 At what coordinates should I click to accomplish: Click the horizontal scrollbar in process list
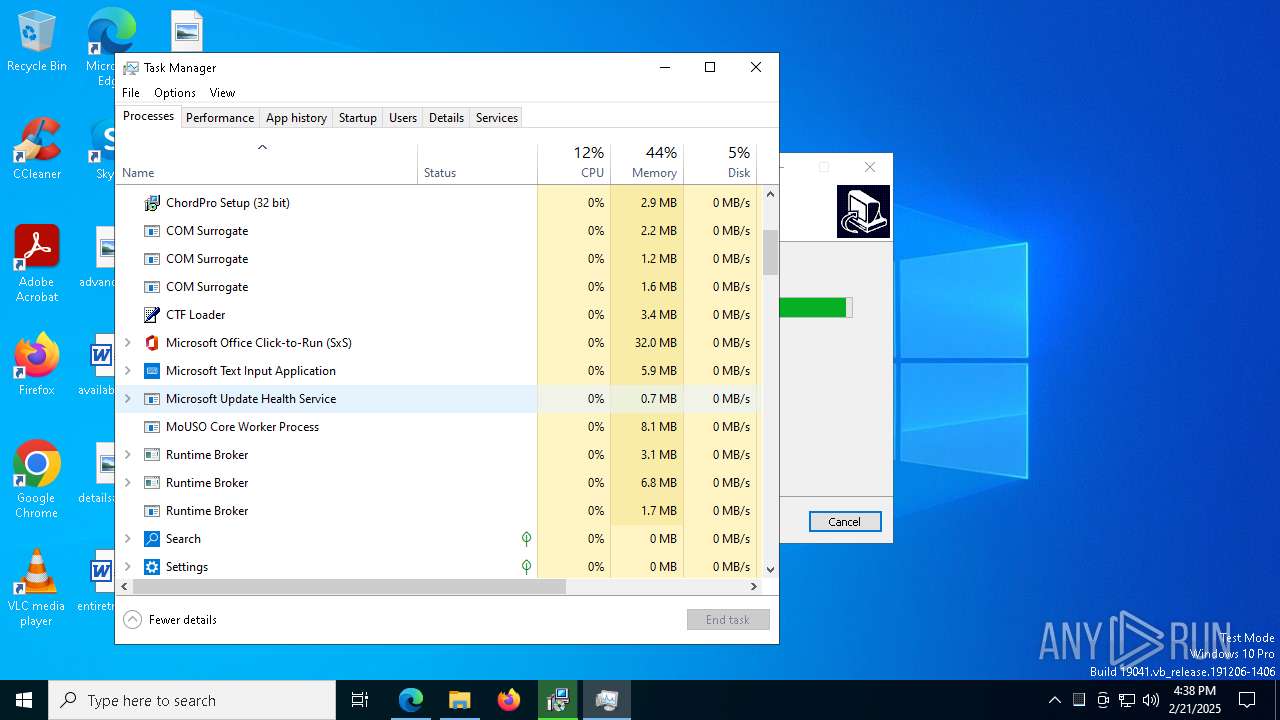click(x=349, y=587)
